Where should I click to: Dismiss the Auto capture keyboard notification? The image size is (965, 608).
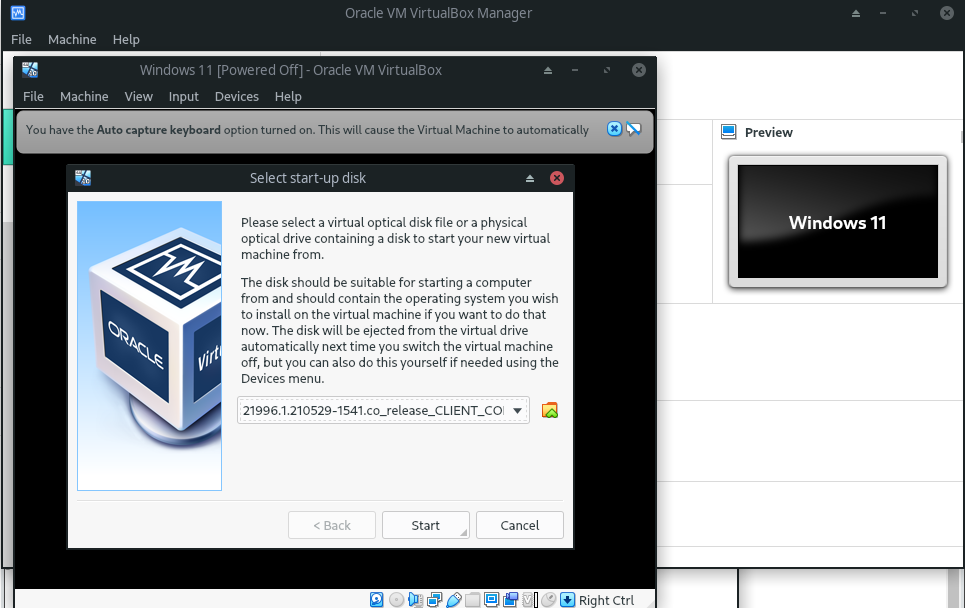(612, 128)
